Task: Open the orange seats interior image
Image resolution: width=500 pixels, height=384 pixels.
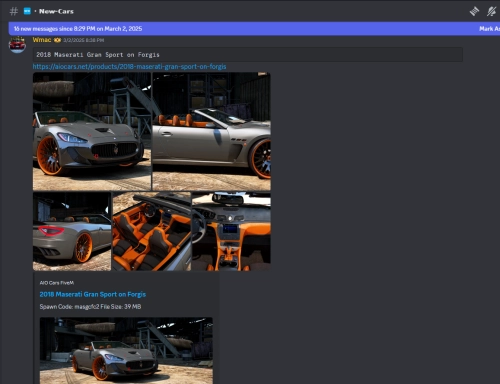Action: (152, 231)
